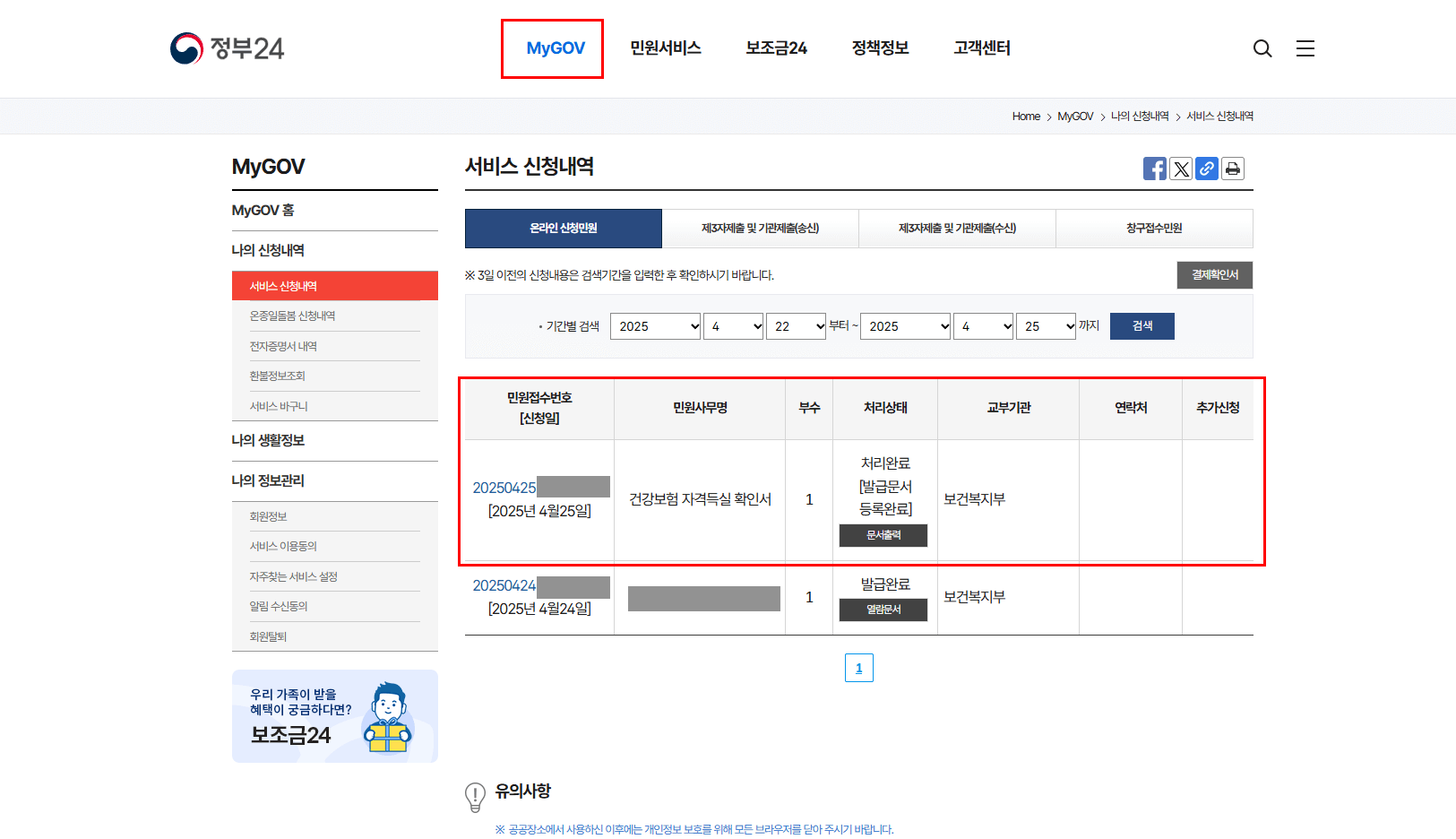Open the end day dropdown showing 25
Viewport: 1456px width, 839px height.
coord(1046,325)
